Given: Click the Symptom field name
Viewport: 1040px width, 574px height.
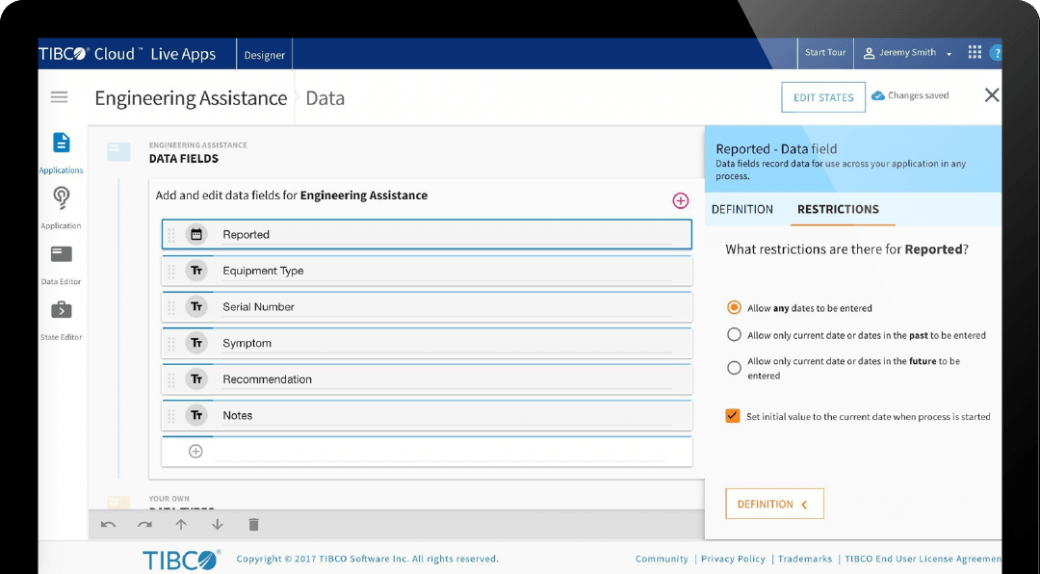Looking at the screenshot, I should [x=446, y=343].
